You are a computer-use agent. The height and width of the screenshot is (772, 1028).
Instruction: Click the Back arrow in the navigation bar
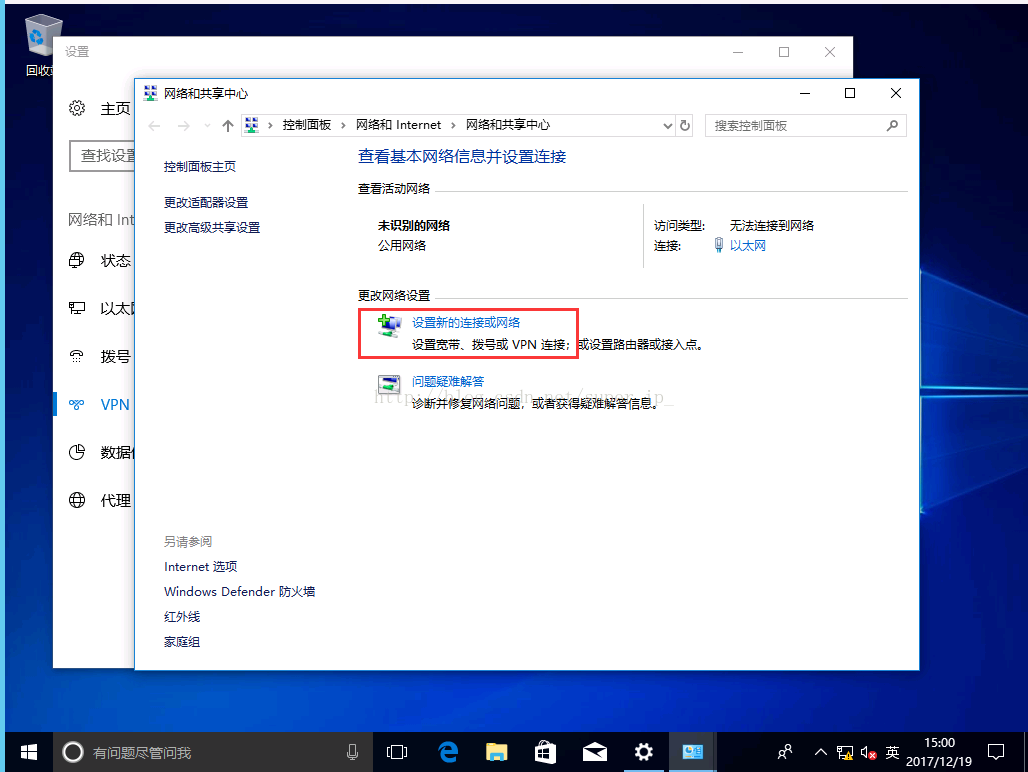[x=155, y=126]
